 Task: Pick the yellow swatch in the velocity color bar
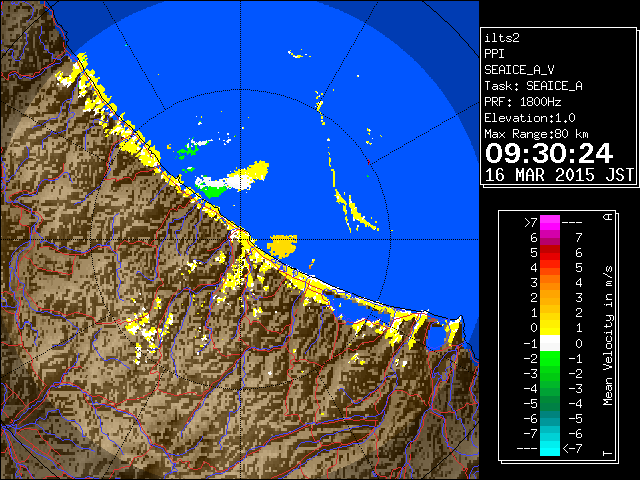pyautogui.click(x=550, y=328)
